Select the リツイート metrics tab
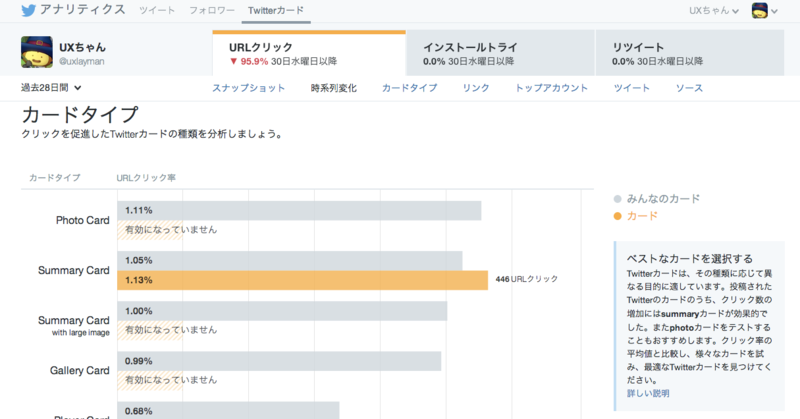 tap(690, 53)
